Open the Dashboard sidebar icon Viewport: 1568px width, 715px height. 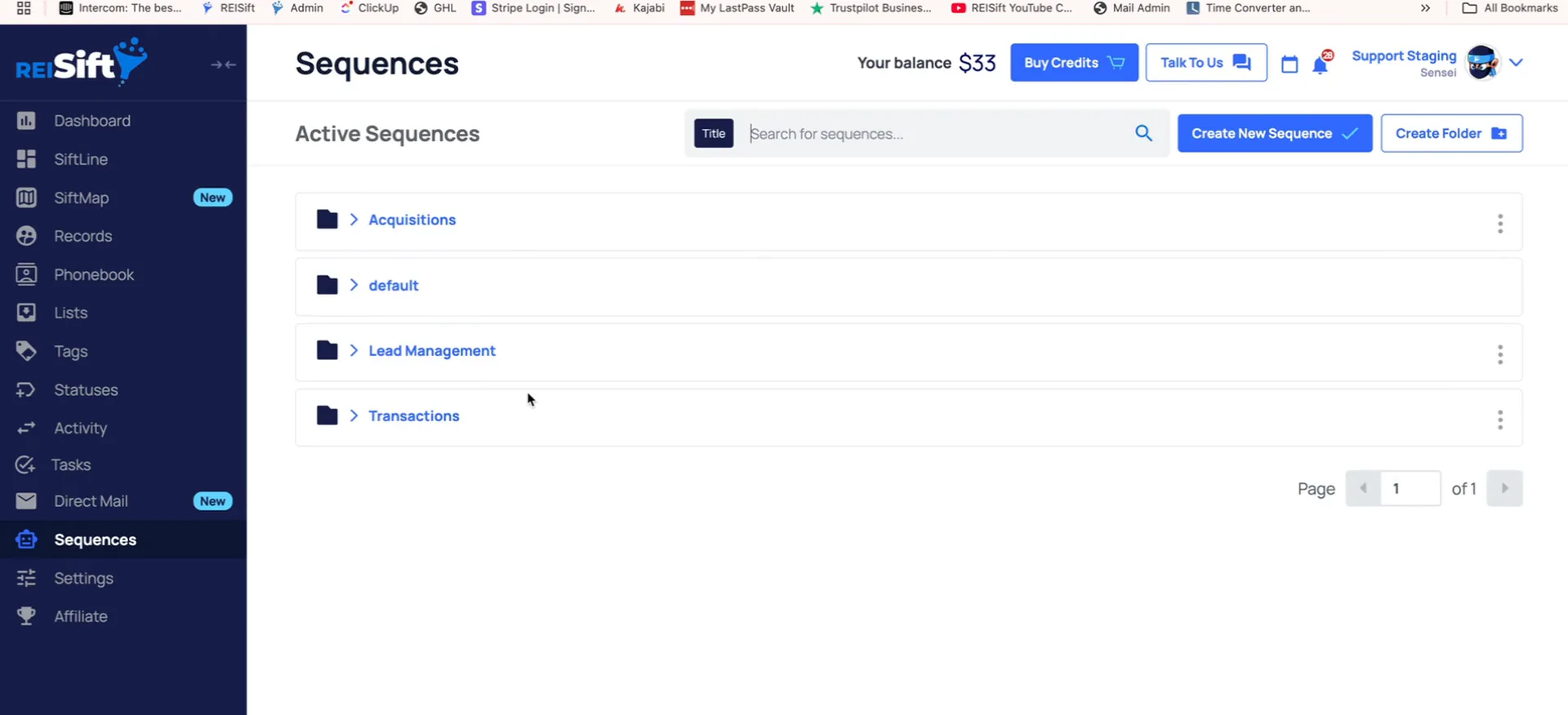tap(26, 121)
